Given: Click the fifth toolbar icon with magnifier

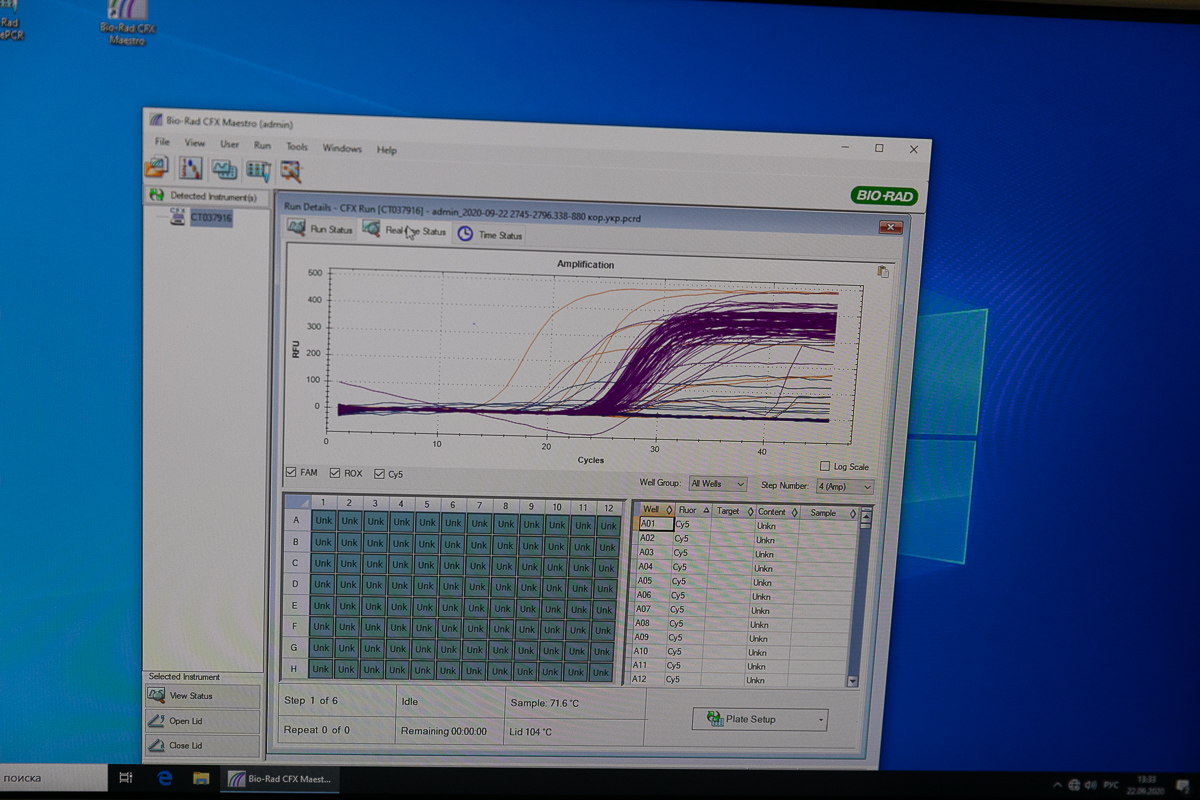Looking at the screenshot, I should (291, 171).
